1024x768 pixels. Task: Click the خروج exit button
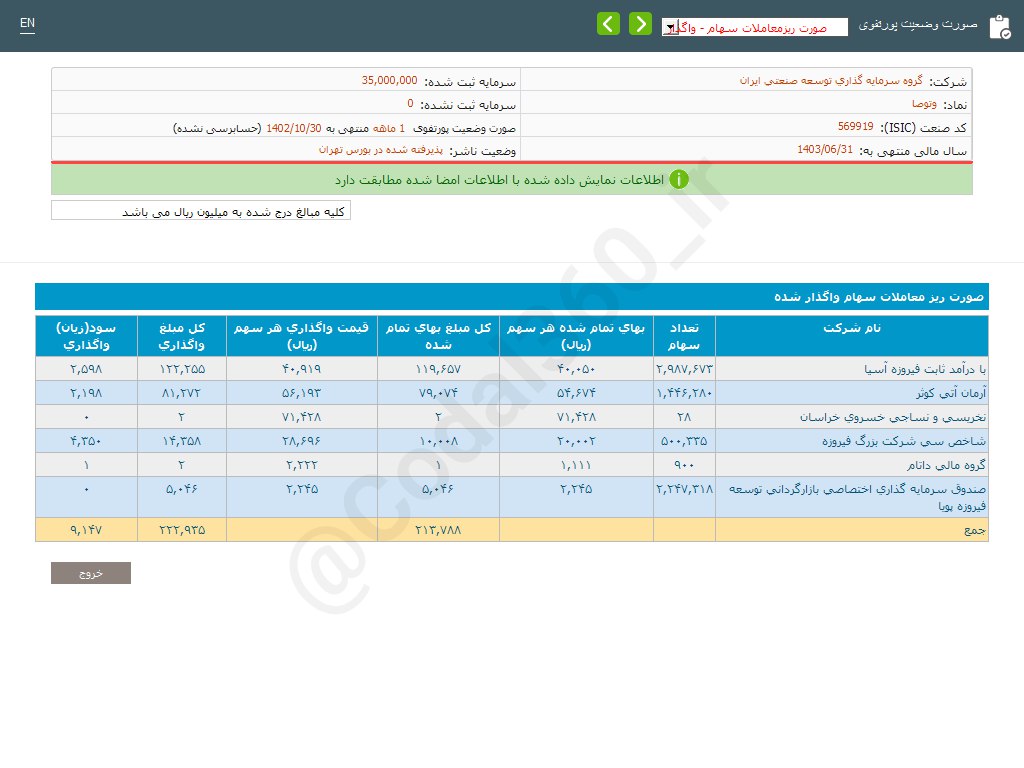(90, 572)
